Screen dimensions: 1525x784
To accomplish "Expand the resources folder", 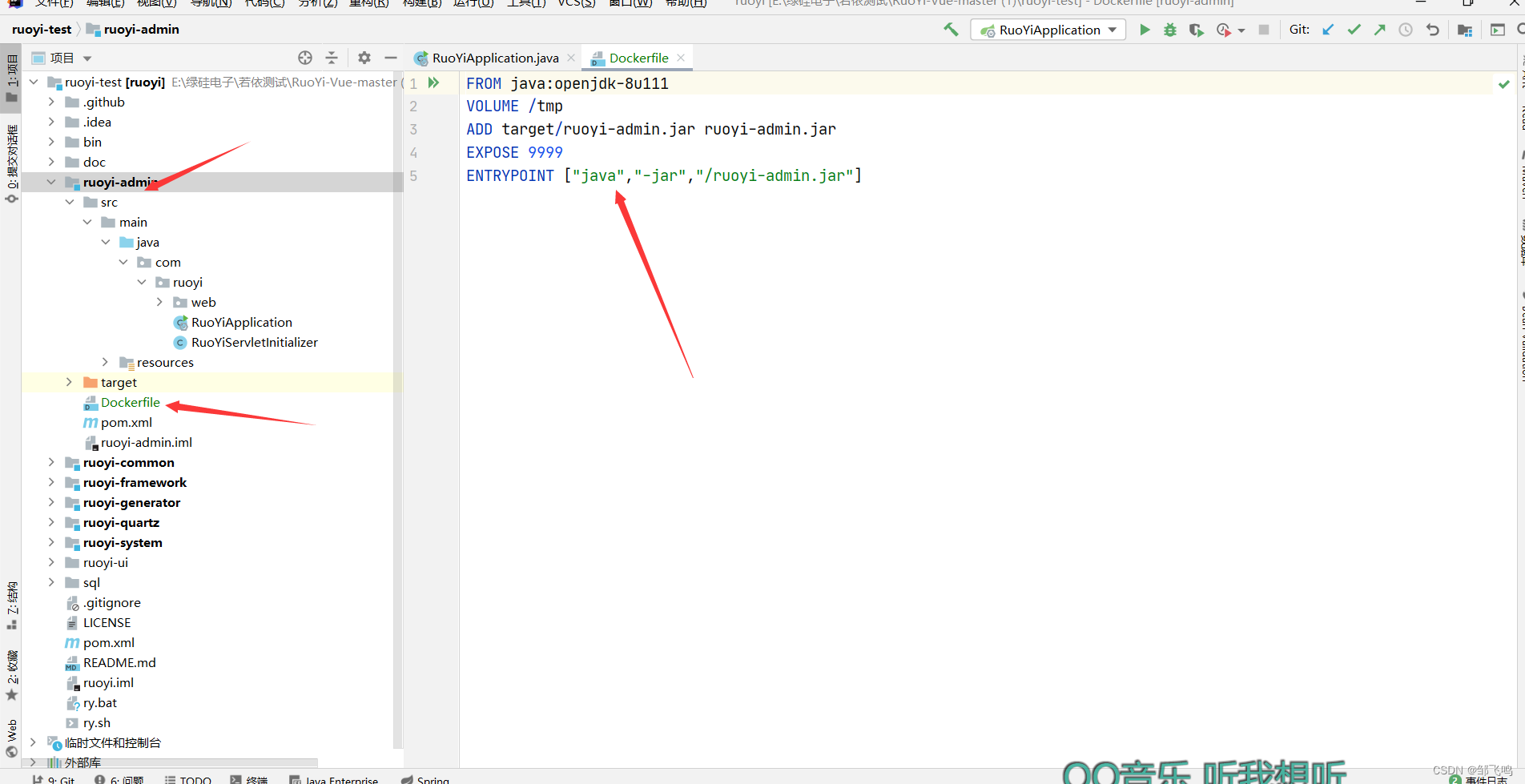I will tap(105, 362).
